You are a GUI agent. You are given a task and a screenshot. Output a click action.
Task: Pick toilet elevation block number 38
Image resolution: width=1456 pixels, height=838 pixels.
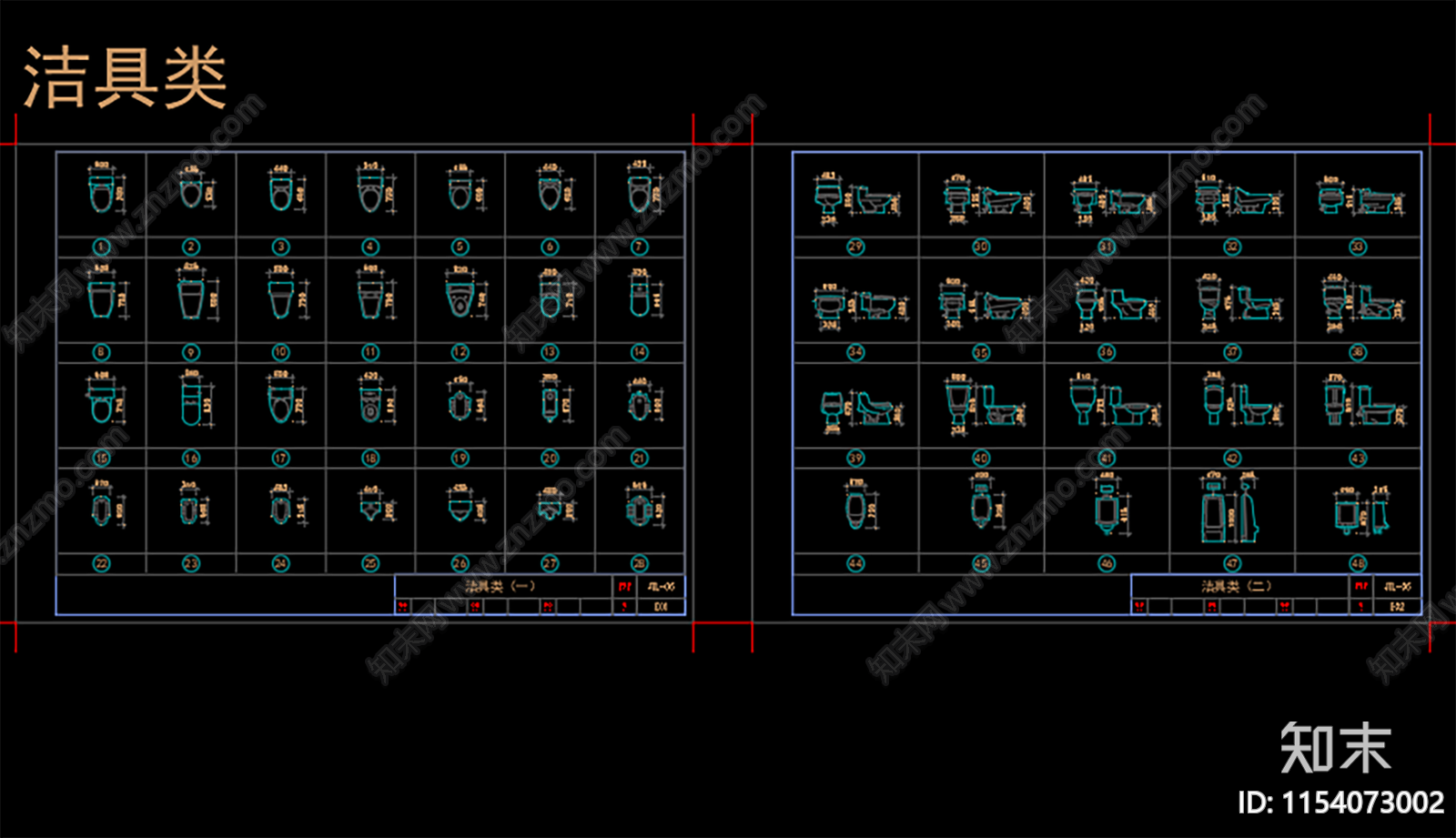click(1362, 303)
